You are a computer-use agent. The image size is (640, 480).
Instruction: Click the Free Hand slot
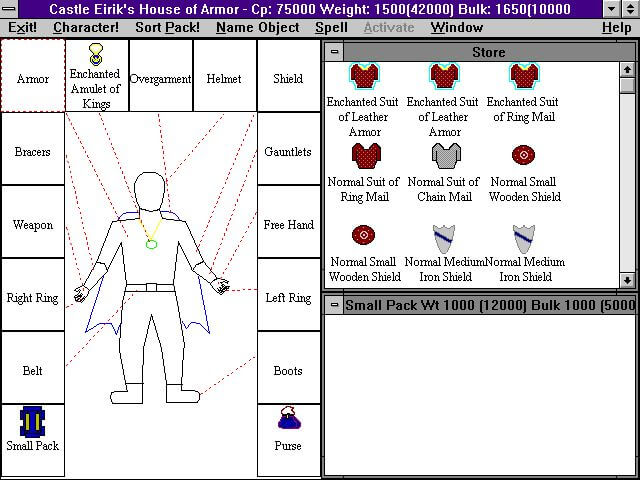coord(289,222)
